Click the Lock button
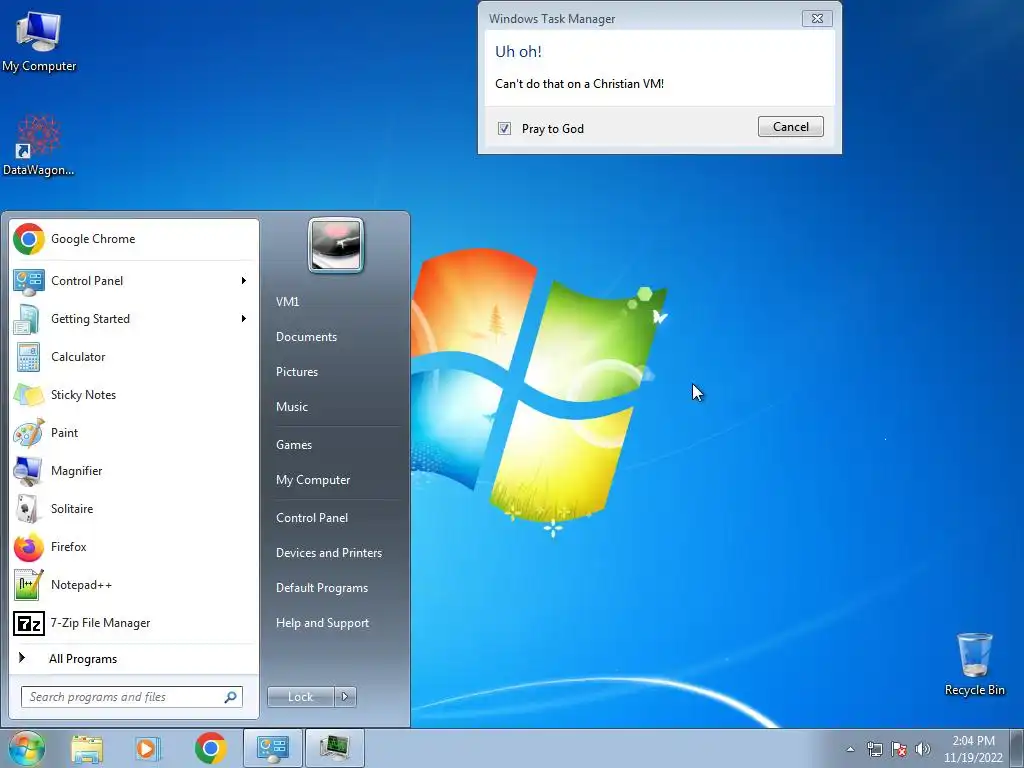The image size is (1024, 768). (x=300, y=697)
